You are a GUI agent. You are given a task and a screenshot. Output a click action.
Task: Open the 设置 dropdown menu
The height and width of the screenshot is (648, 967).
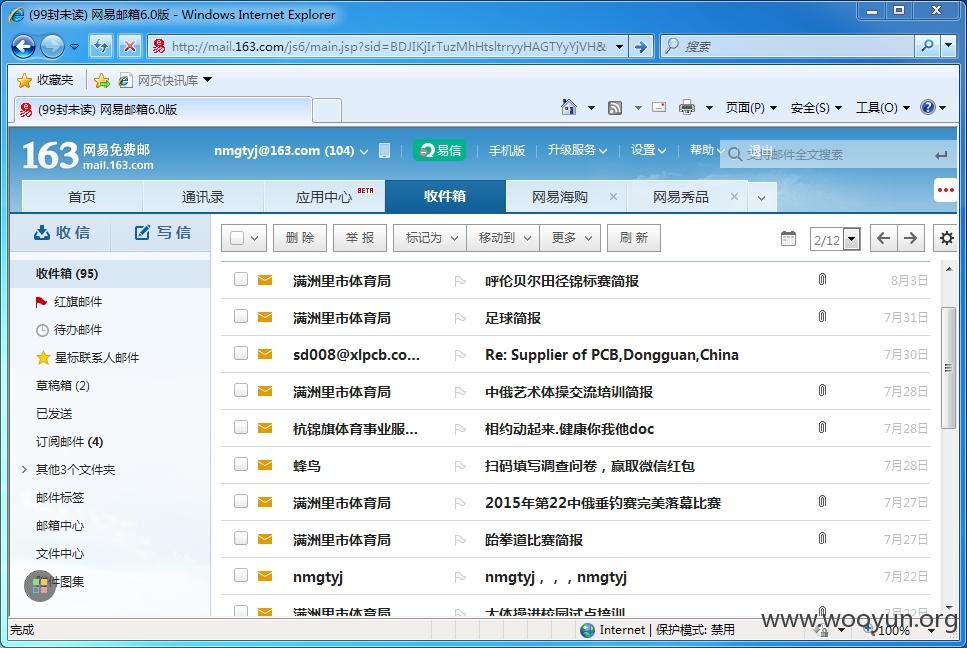[x=648, y=150]
